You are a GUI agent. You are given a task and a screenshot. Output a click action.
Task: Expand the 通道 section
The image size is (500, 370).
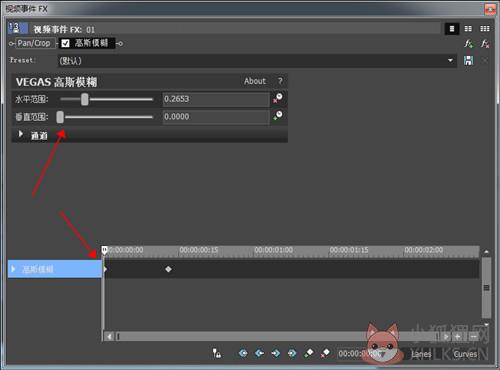(x=21, y=134)
